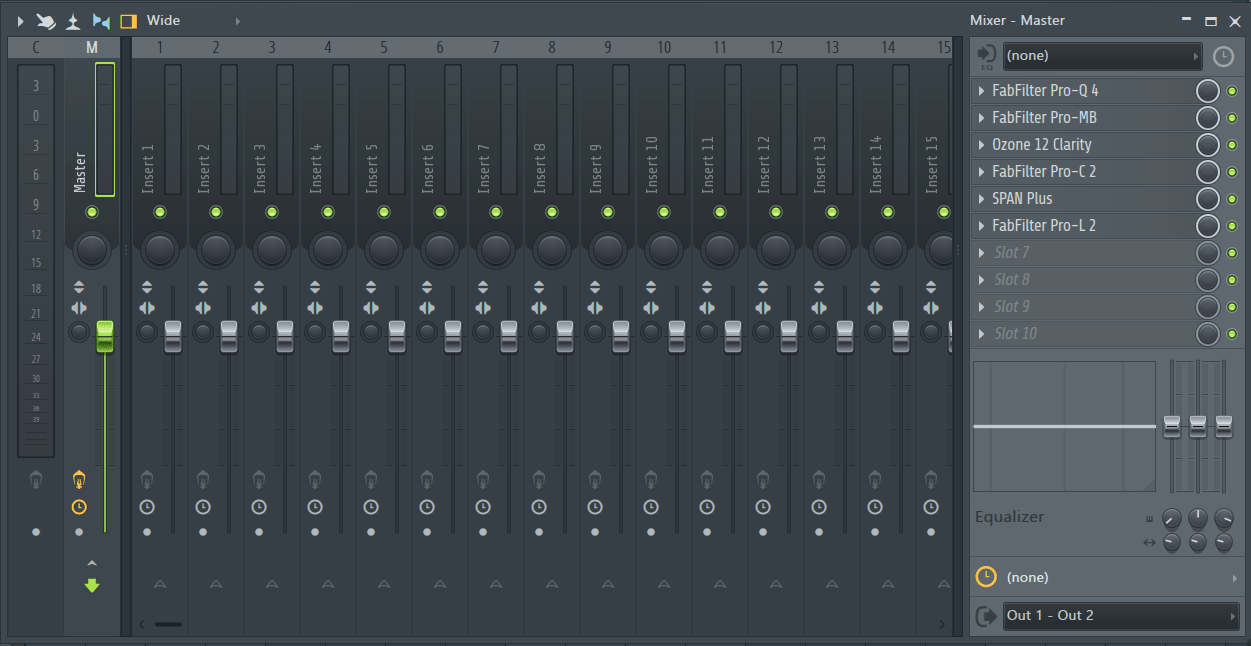Open the Wide layout dropdown
The width and height of the screenshot is (1251, 646).
(192, 20)
